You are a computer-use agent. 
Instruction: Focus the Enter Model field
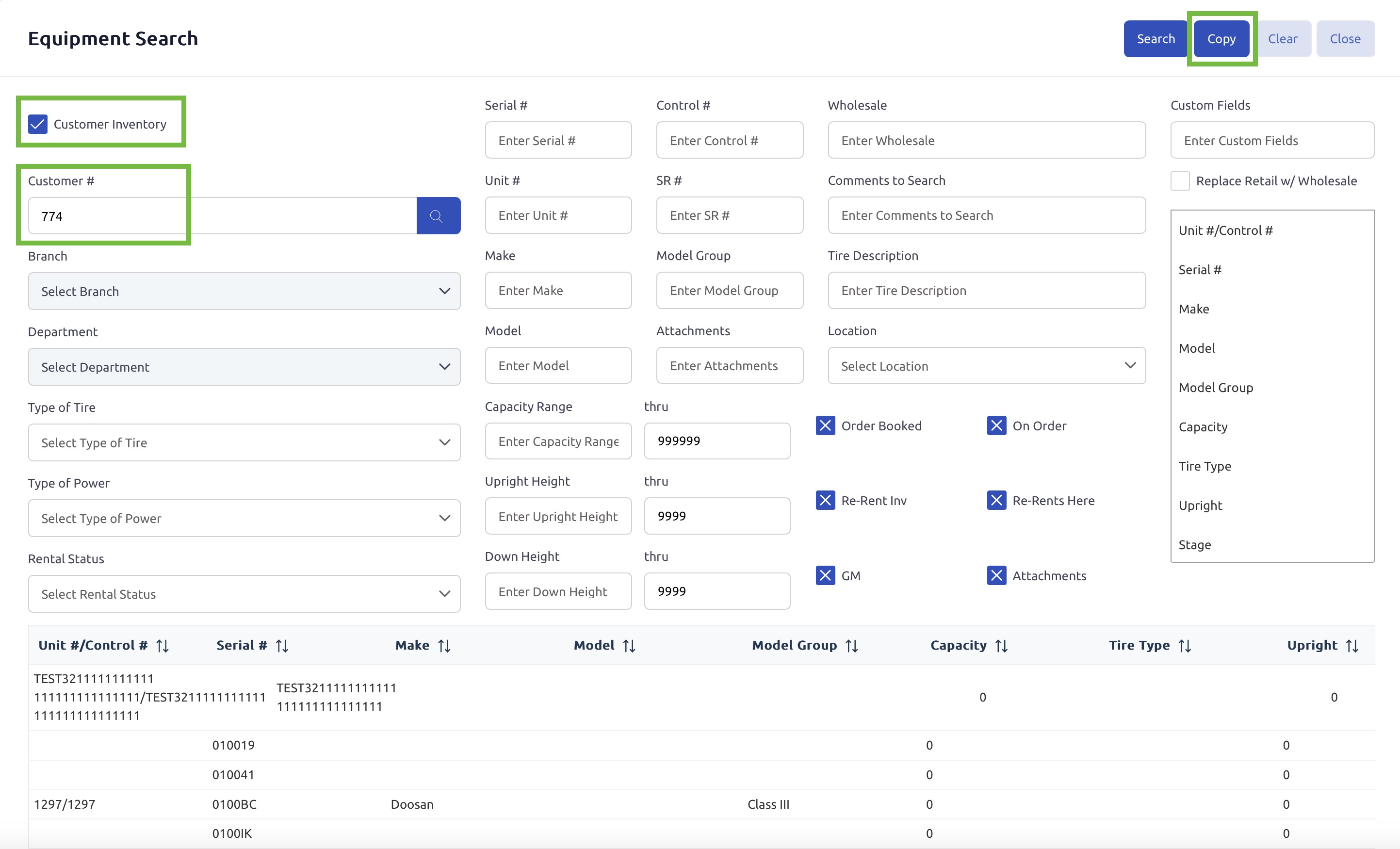tap(558, 365)
